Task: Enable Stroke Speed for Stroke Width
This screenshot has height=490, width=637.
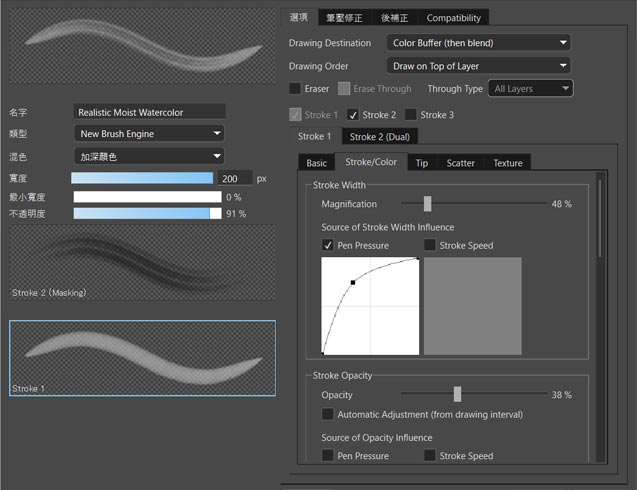Action: point(430,245)
